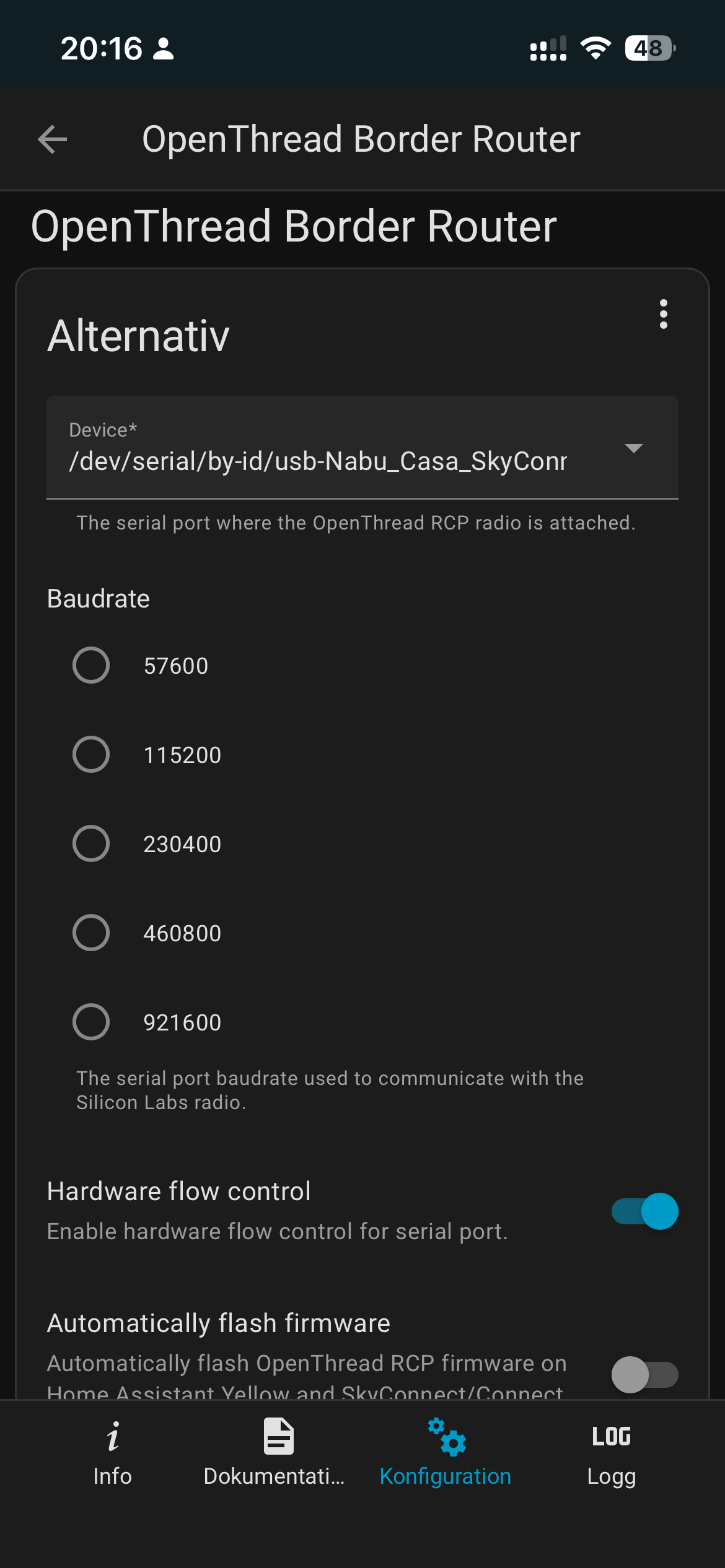
Task: Enable Automatically flash firmware switch
Action: (x=644, y=1375)
